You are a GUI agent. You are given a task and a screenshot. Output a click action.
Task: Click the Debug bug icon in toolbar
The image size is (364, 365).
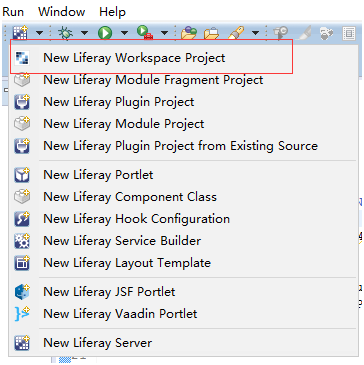click(65, 33)
